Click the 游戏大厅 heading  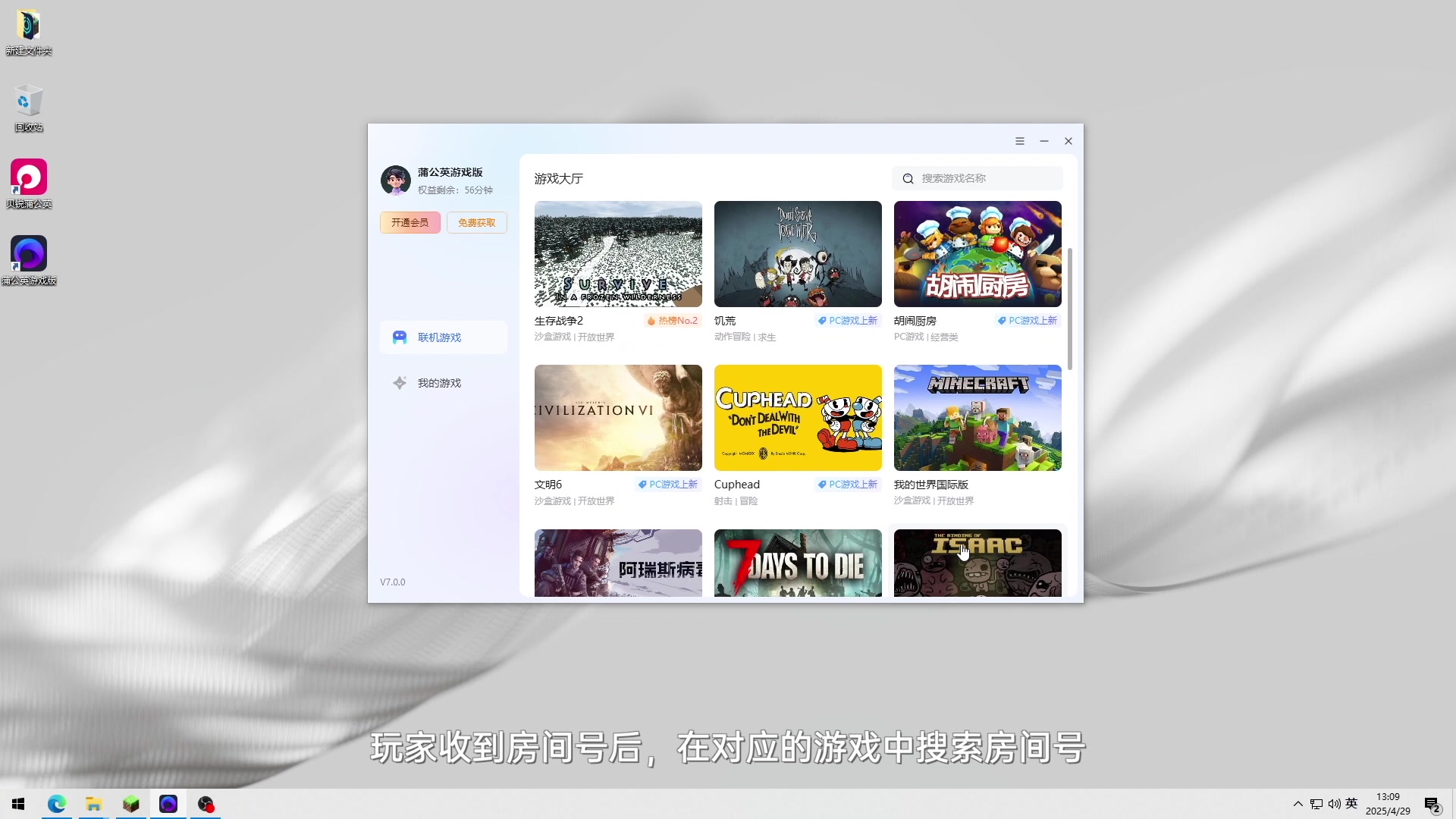(x=559, y=179)
